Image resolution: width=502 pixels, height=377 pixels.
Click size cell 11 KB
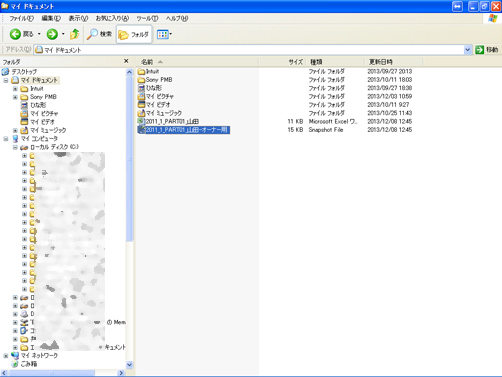pyautogui.click(x=295, y=121)
